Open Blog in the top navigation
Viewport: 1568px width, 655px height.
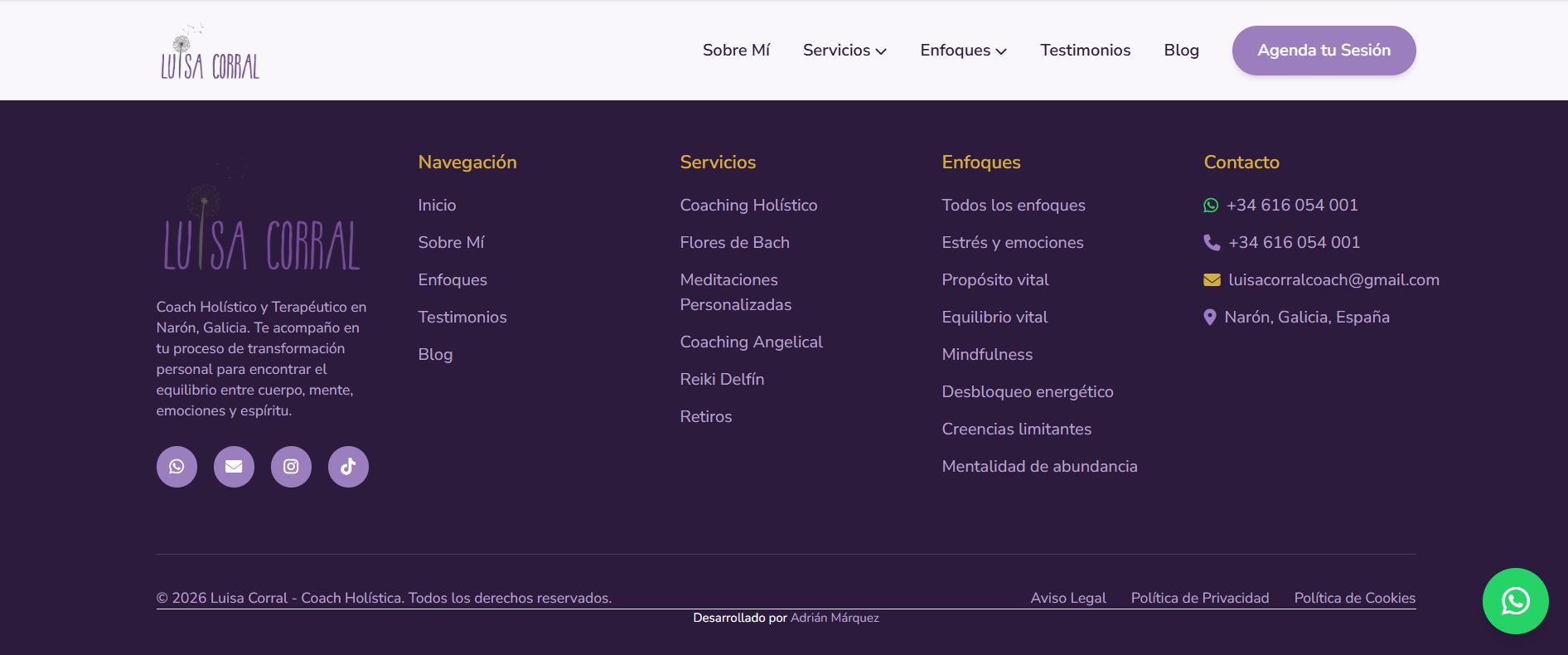(x=1181, y=51)
